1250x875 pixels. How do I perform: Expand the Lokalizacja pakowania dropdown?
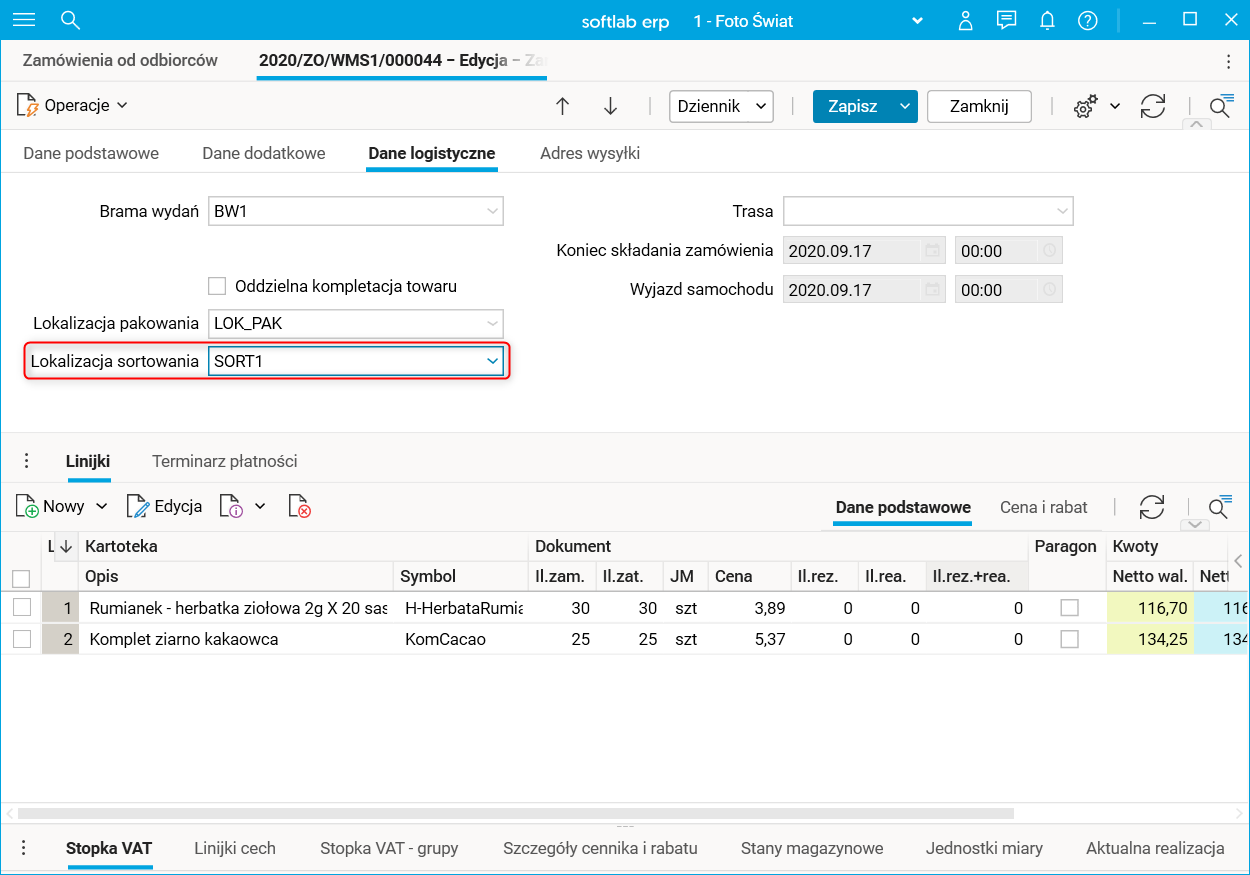coord(492,323)
